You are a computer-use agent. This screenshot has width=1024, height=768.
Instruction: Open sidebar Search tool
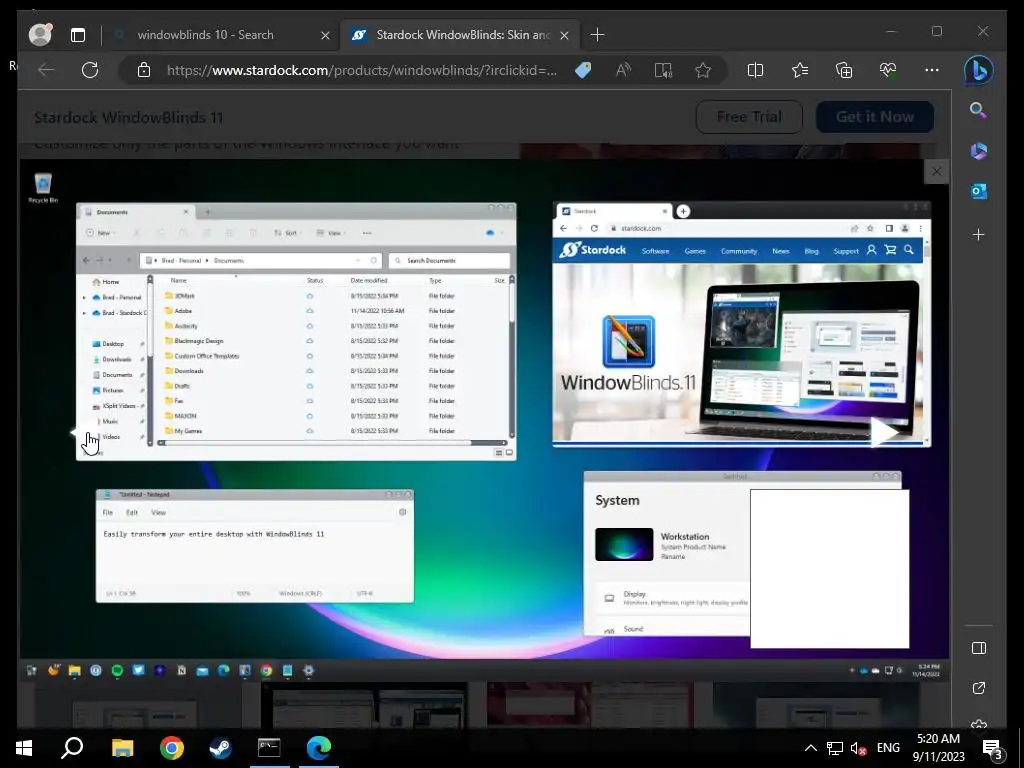978,110
